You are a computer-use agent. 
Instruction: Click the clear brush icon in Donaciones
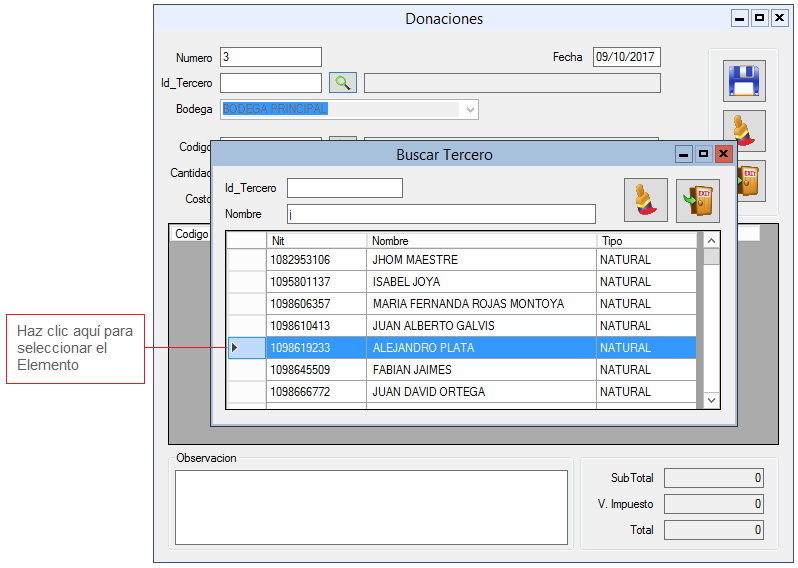(744, 130)
